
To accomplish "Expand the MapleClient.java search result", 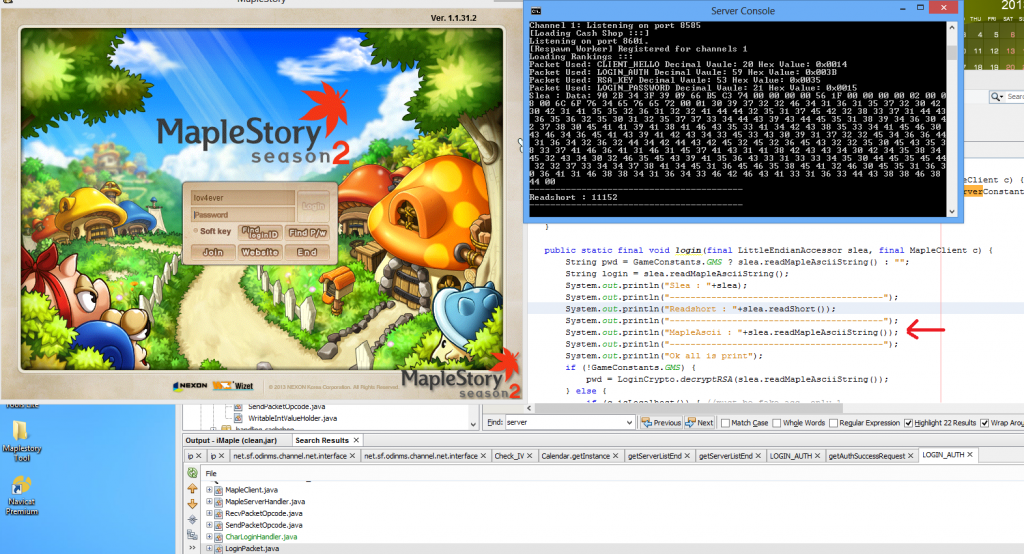I will (x=209, y=489).
